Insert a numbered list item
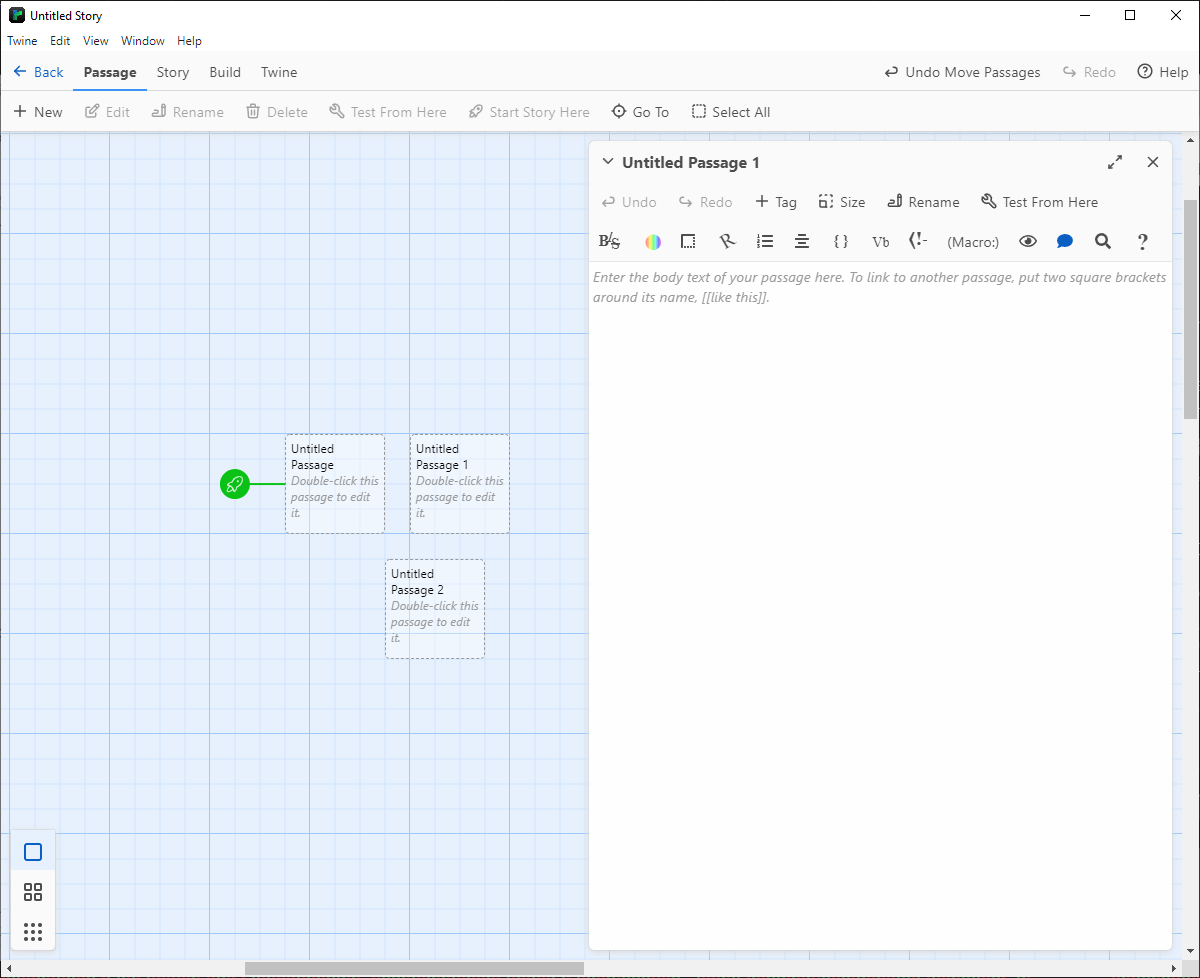Screen dimensions: 1200x978 [x=765, y=241]
